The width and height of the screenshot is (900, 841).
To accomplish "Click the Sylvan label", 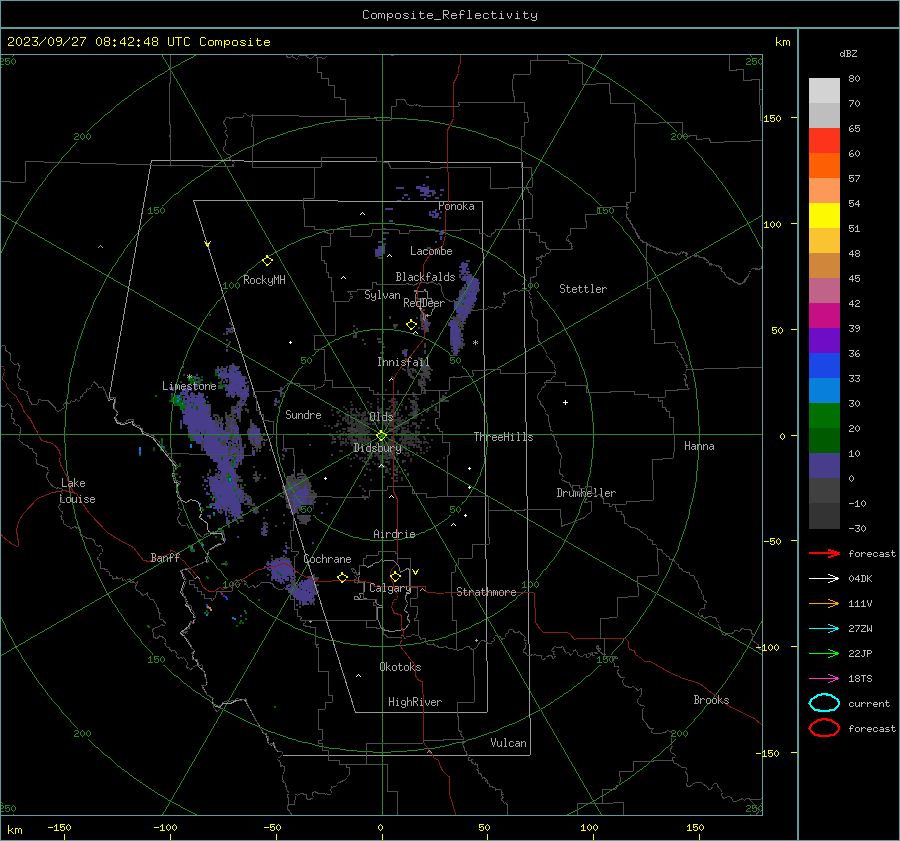I will click(x=382, y=295).
